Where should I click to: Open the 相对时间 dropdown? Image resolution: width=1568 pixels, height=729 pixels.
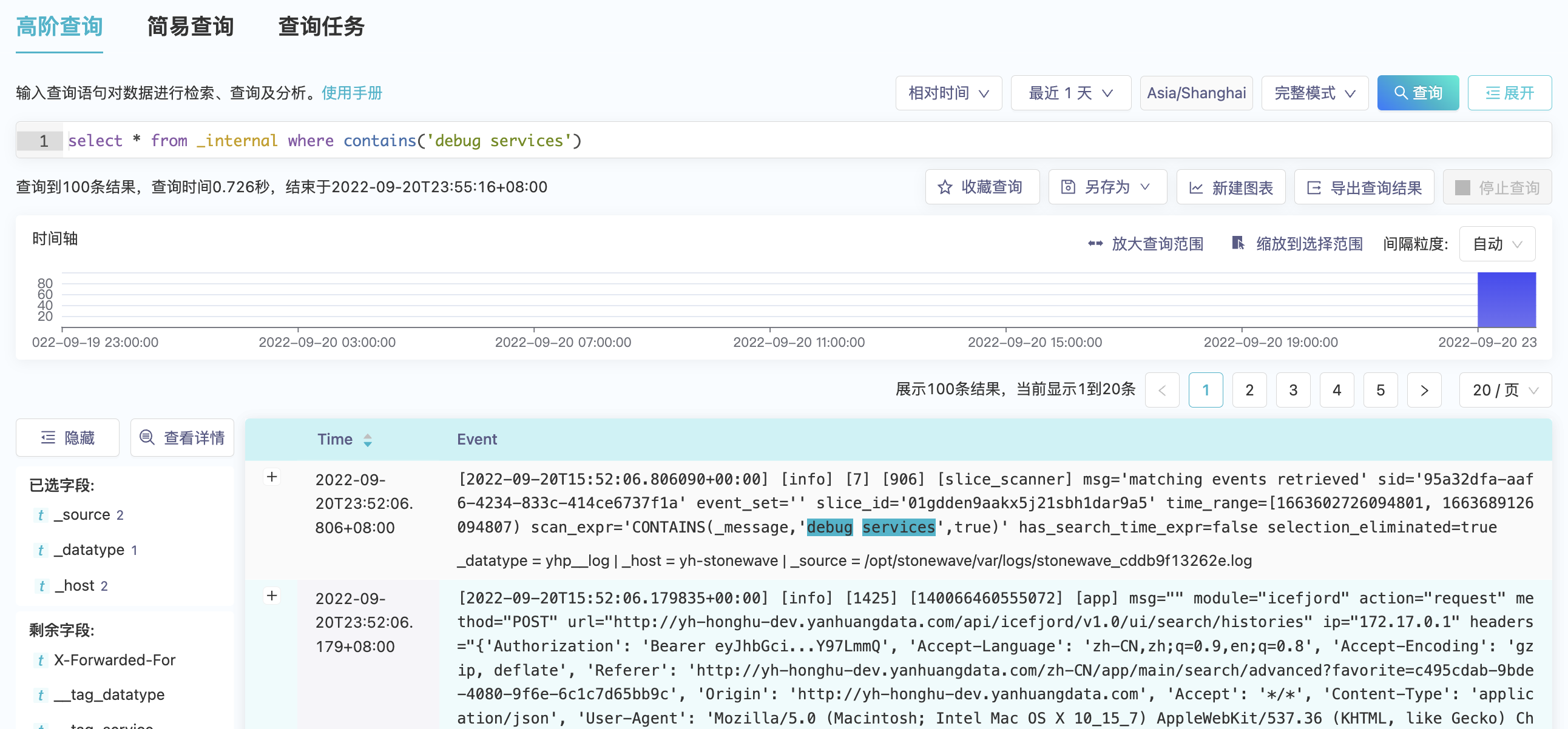(948, 93)
